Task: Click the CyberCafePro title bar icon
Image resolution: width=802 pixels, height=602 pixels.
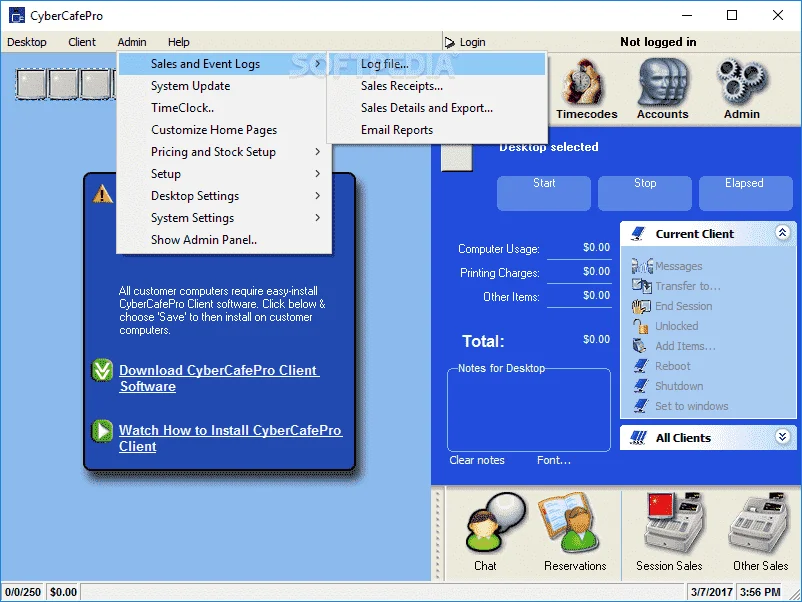Action: (17, 15)
